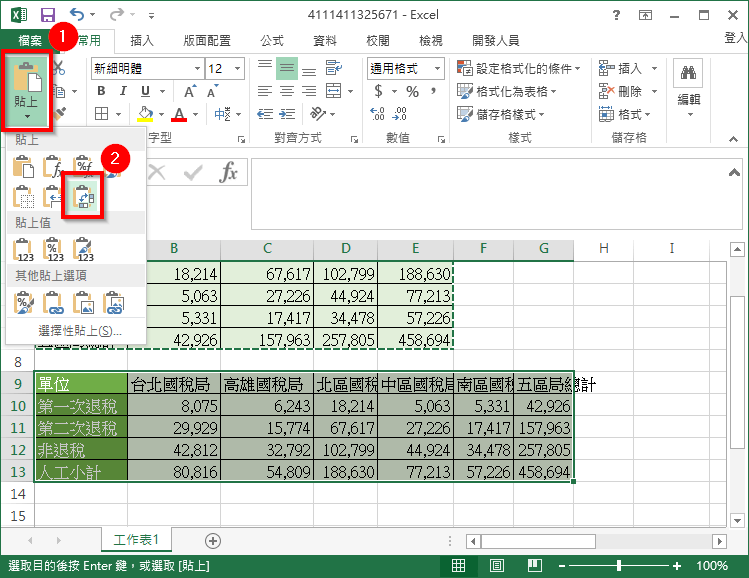Increase font size with large A icon
Screen dimensions: 749x578
click(x=190, y=91)
